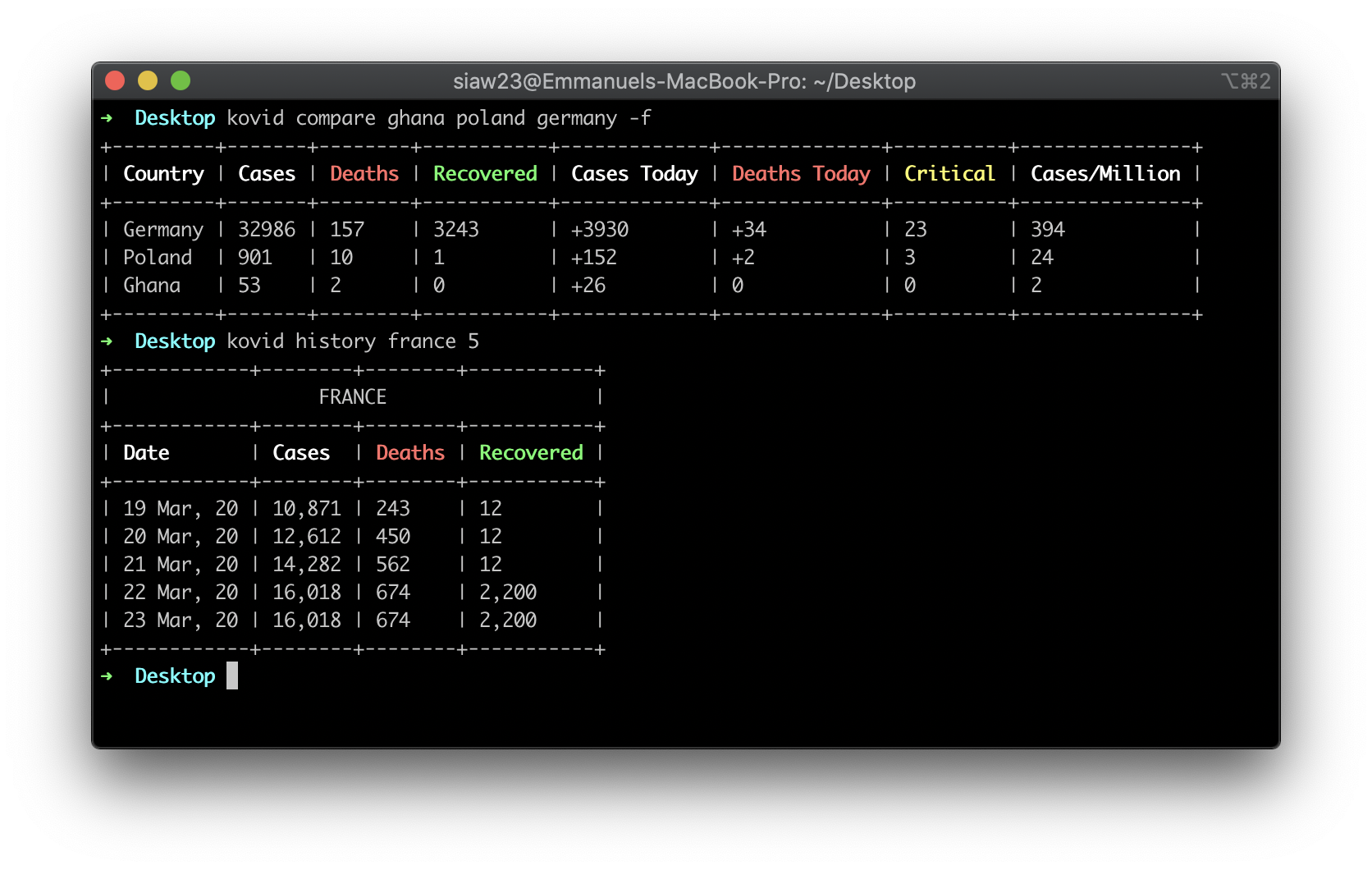Click France deaths value 450
The image size is (1372, 870).
[393, 537]
